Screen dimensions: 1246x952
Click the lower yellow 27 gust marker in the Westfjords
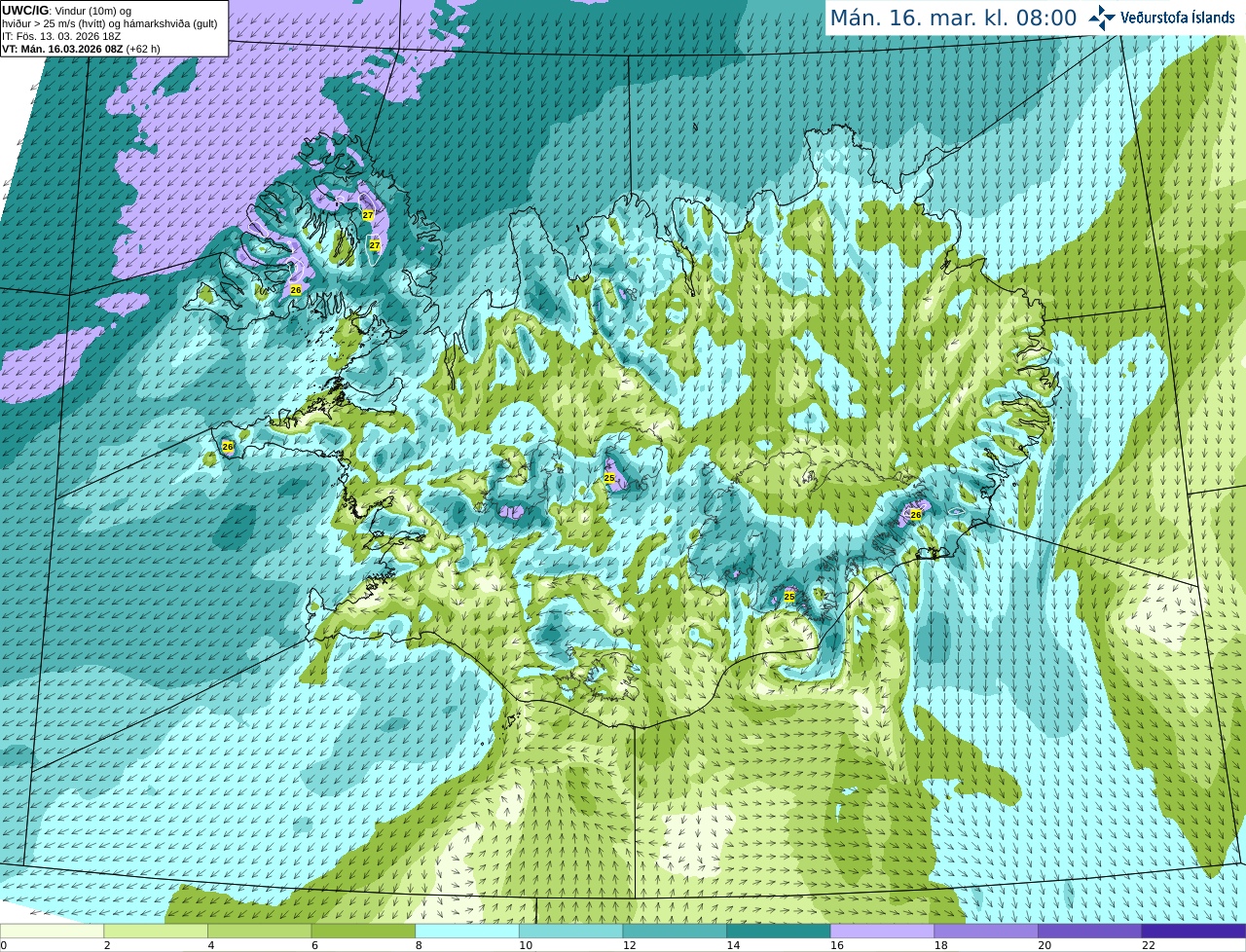tap(375, 245)
